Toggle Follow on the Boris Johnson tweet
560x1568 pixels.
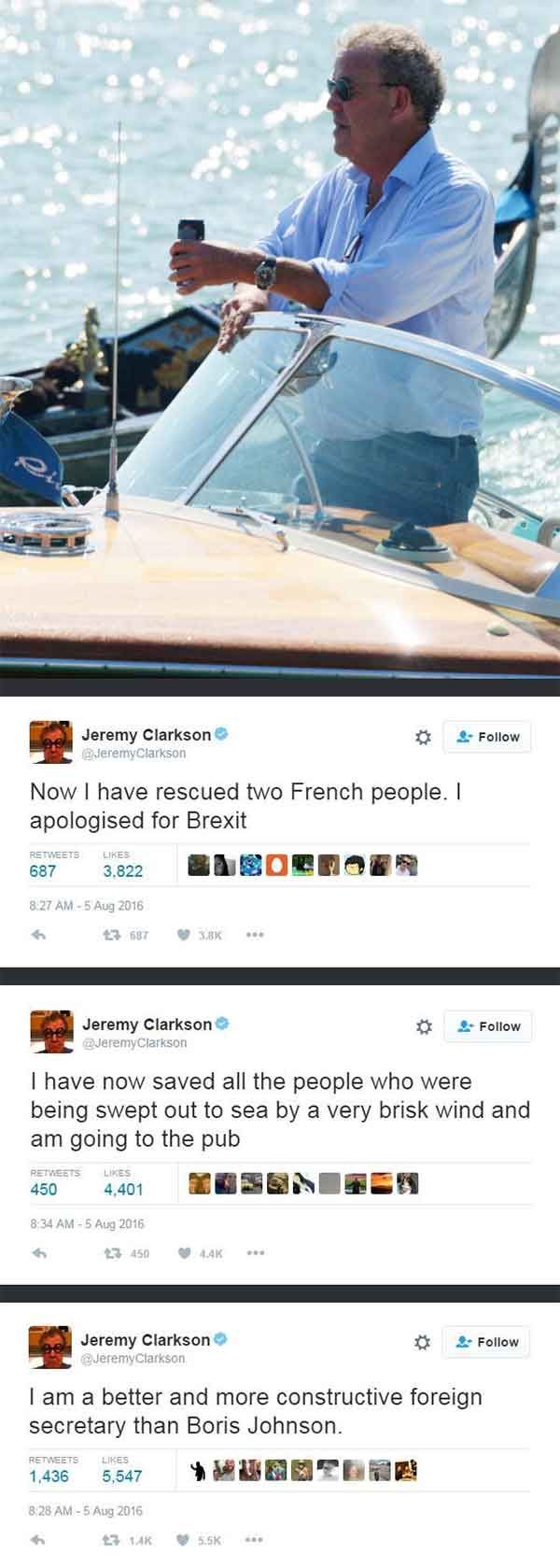486,1342
